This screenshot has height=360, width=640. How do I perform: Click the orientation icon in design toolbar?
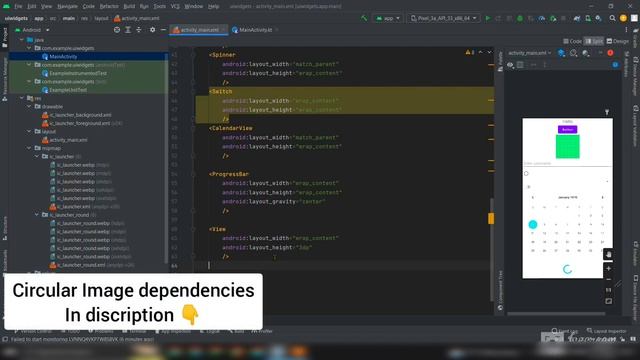(x=573, y=53)
